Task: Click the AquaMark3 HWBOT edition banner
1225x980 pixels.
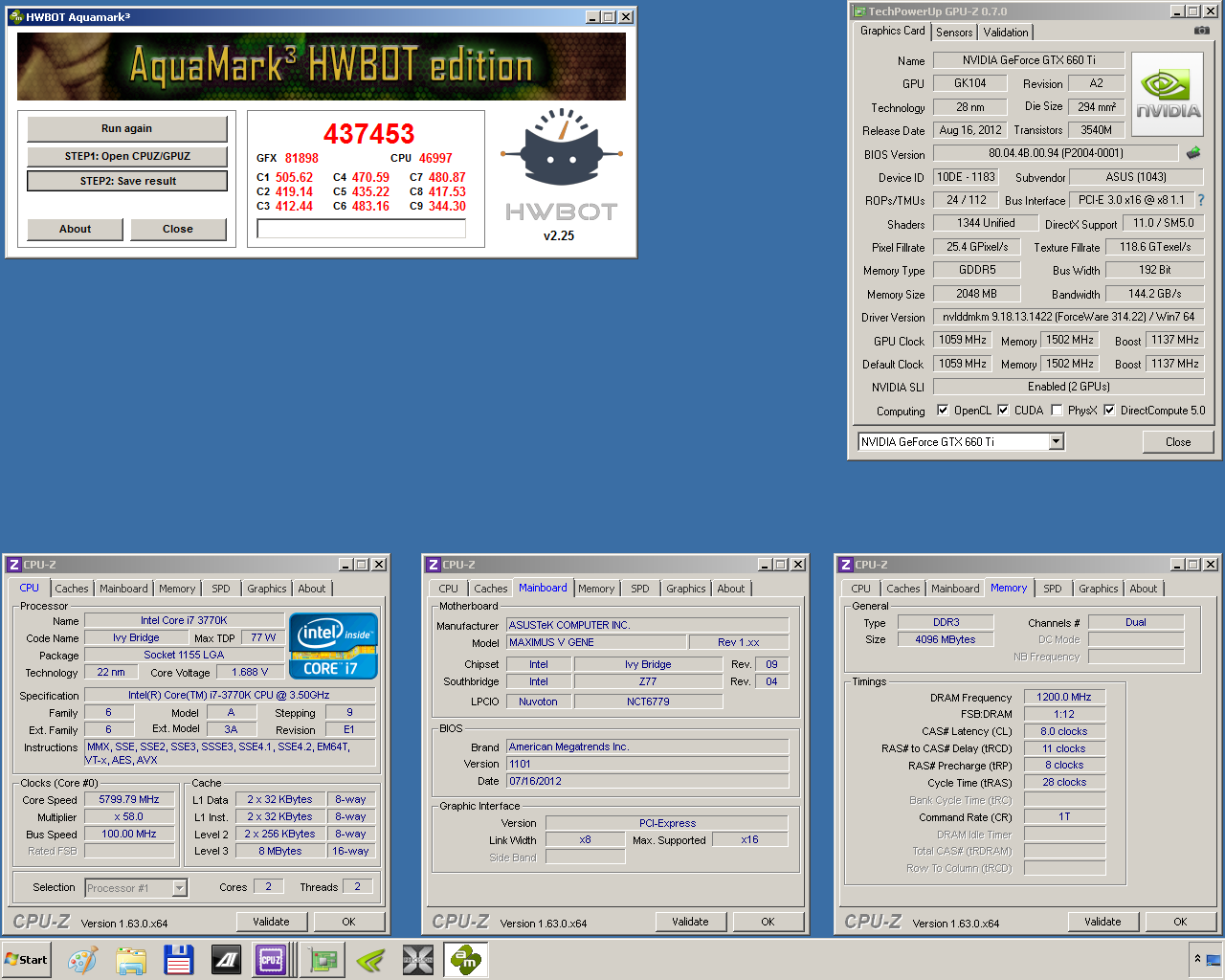Action: point(322,66)
